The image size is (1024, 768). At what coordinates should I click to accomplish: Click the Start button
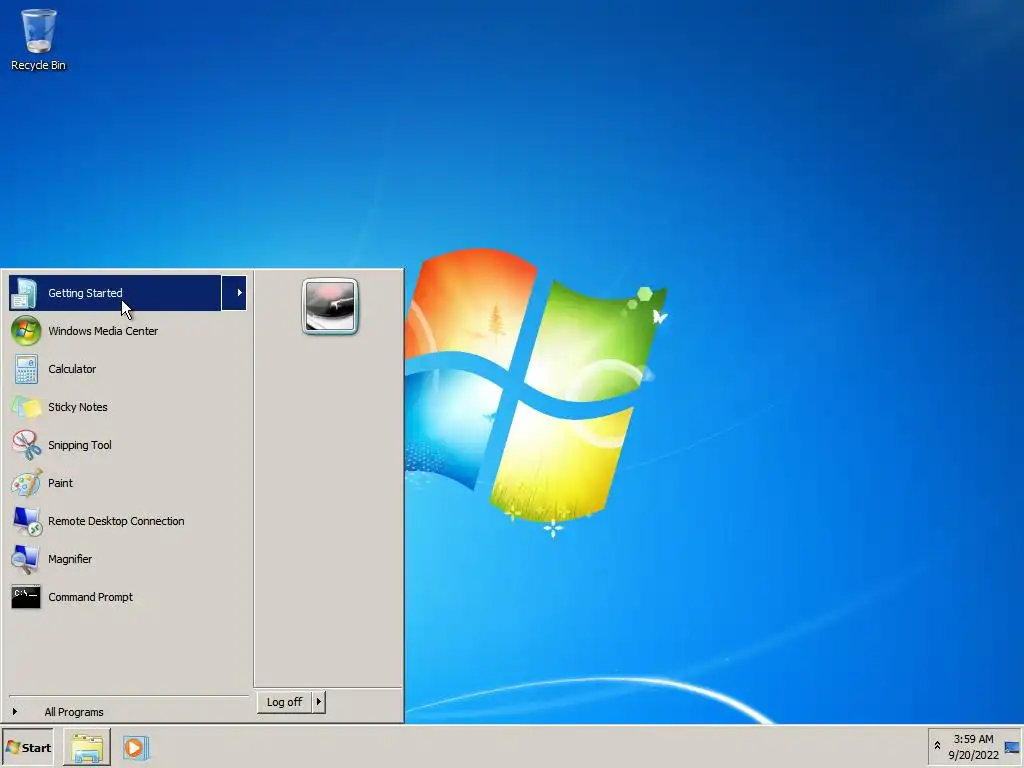coord(28,748)
